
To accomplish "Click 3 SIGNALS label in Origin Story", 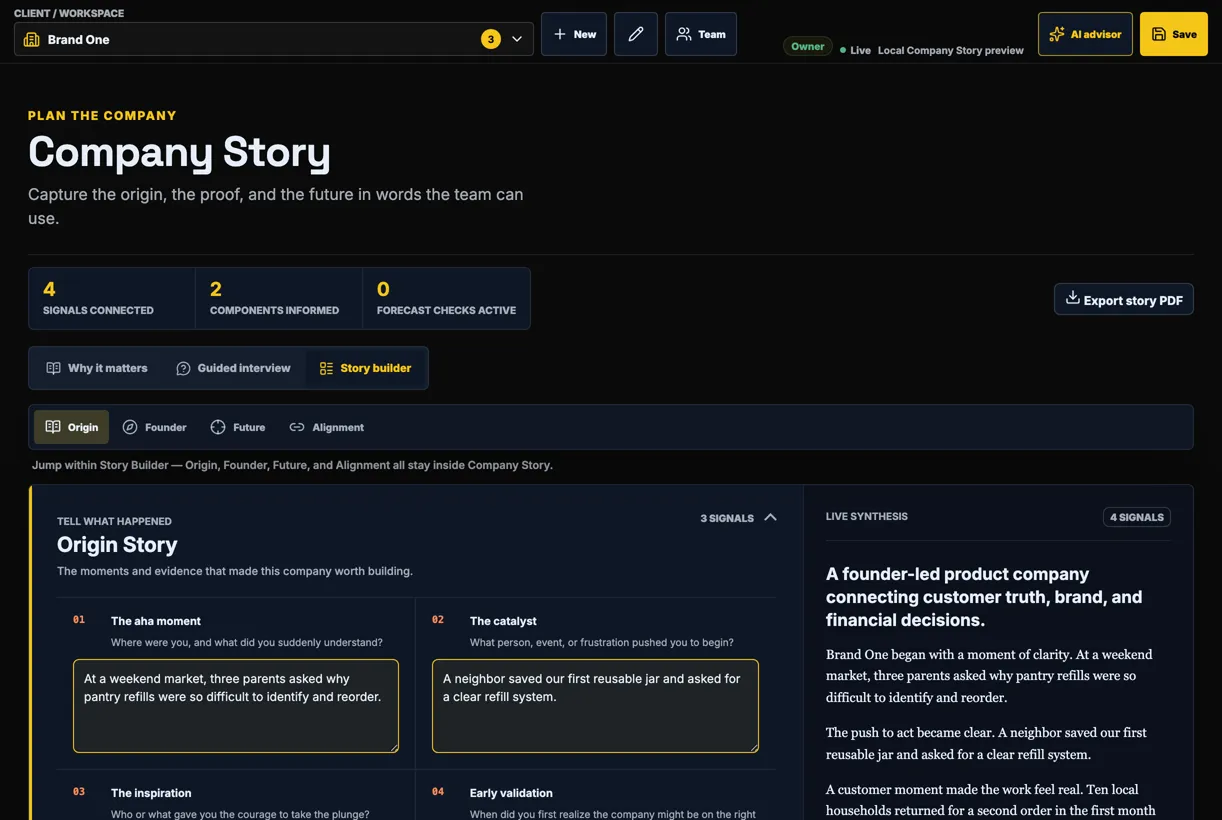I will point(727,518).
